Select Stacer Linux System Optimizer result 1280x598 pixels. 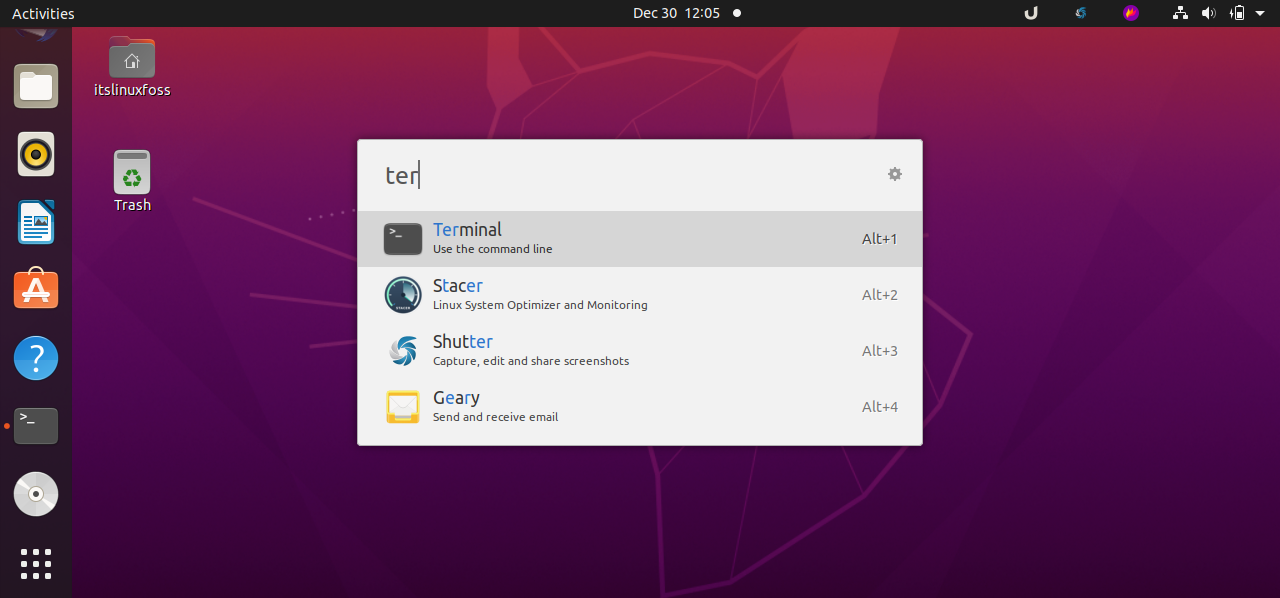640,295
